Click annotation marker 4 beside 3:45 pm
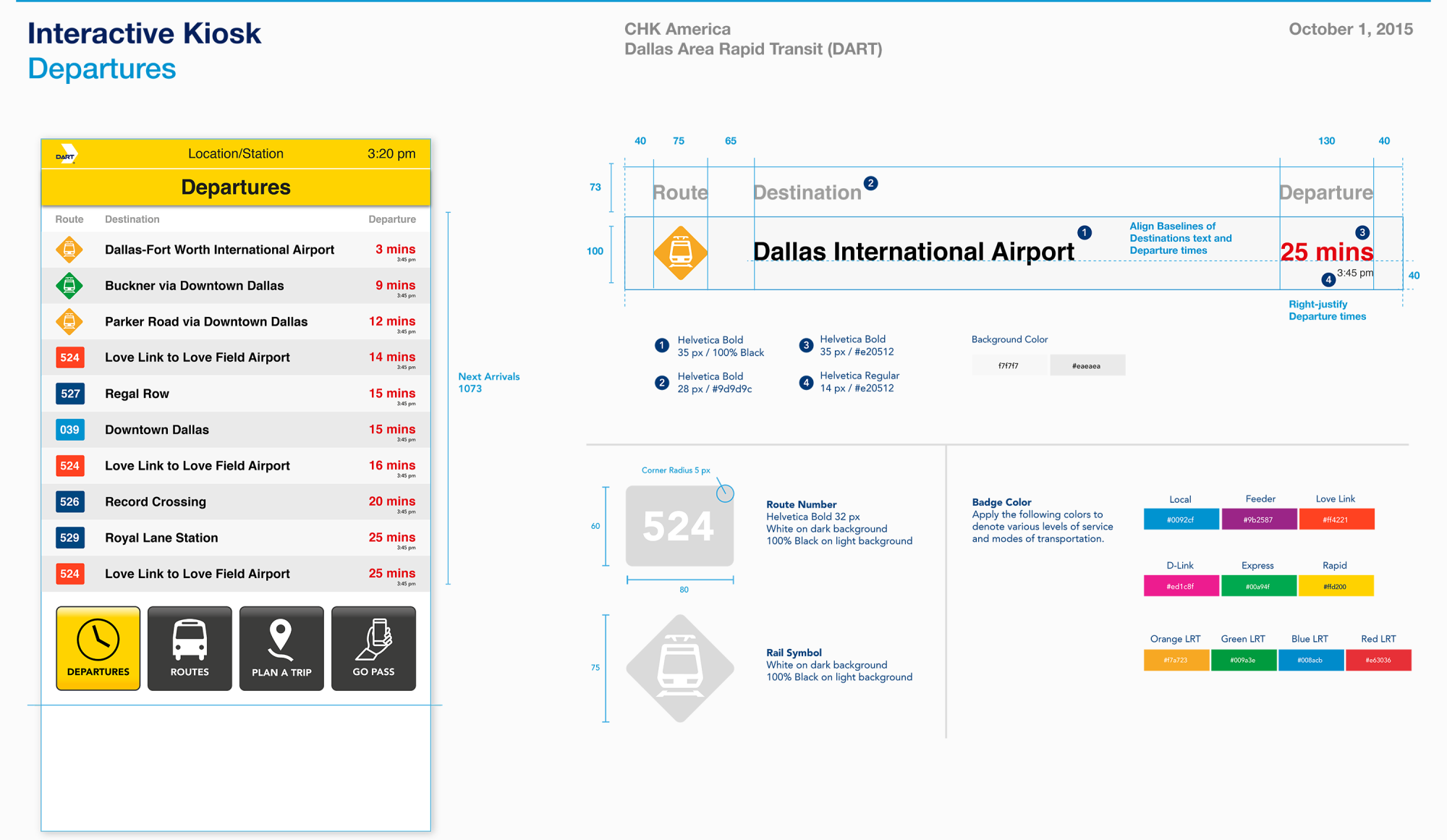This screenshot has width=1447, height=840. point(1328,280)
